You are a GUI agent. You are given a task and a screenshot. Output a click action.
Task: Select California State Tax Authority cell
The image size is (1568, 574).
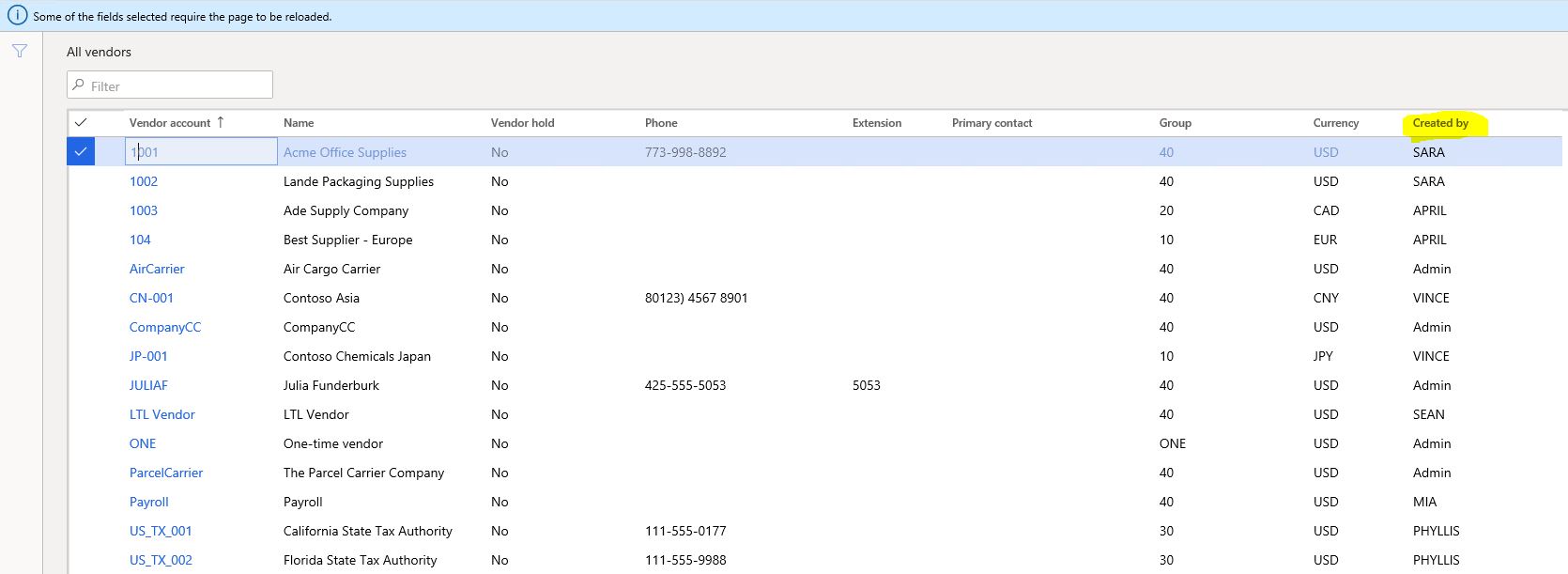[x=368, y=531]
